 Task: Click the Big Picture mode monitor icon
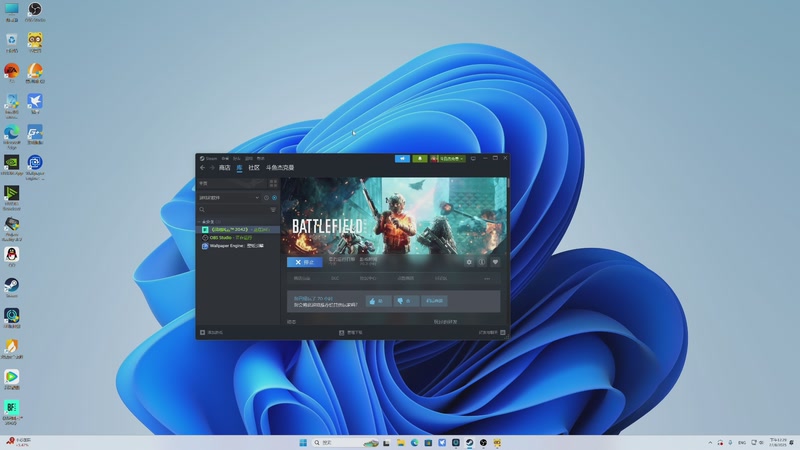point(473,159)
